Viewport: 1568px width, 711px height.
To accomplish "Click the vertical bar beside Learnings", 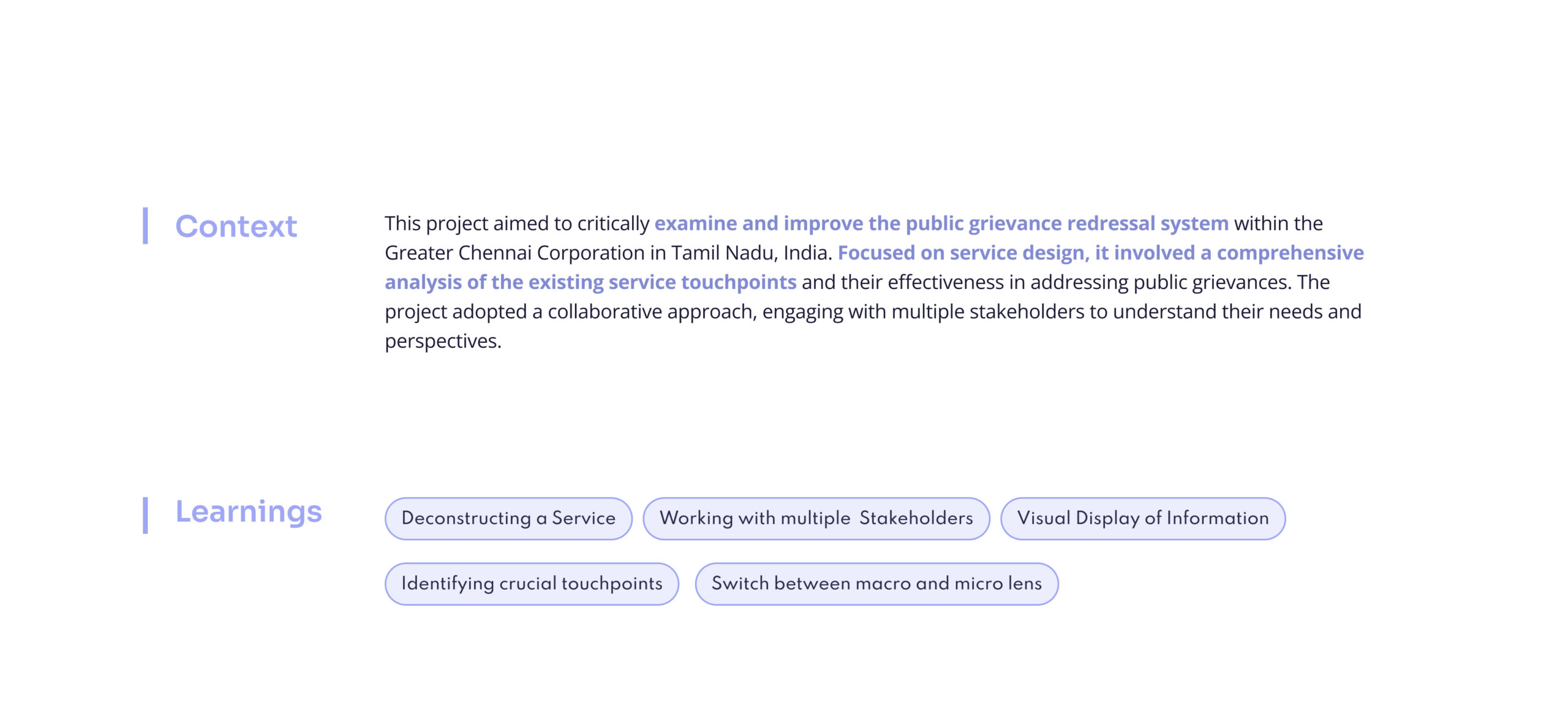I will pyautogui.click(x=146, y=515).
